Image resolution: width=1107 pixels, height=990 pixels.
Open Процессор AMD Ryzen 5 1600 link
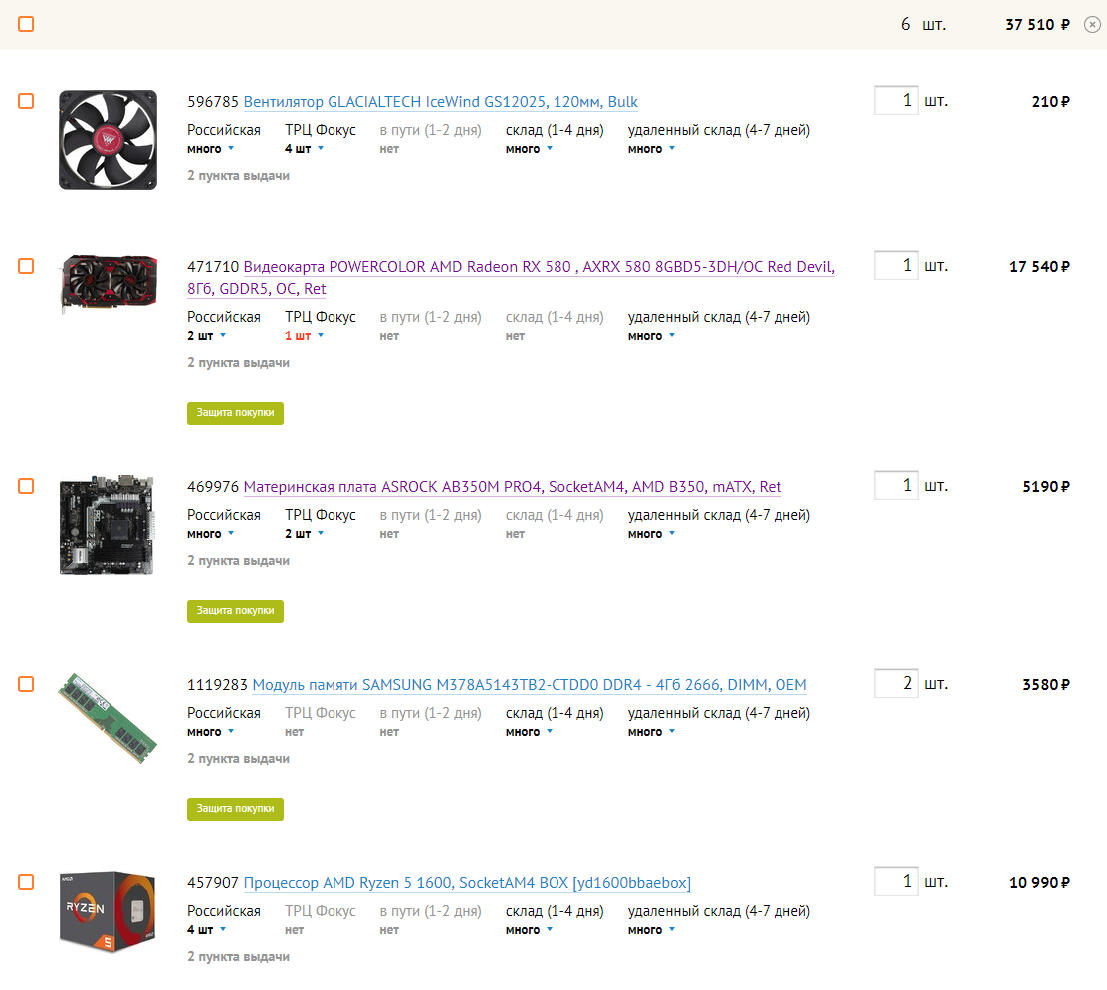click(467, 883)
